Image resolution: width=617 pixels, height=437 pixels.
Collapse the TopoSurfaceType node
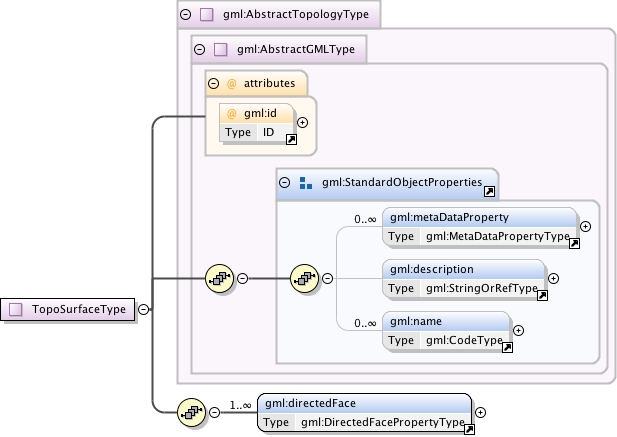tap(144, 310)
